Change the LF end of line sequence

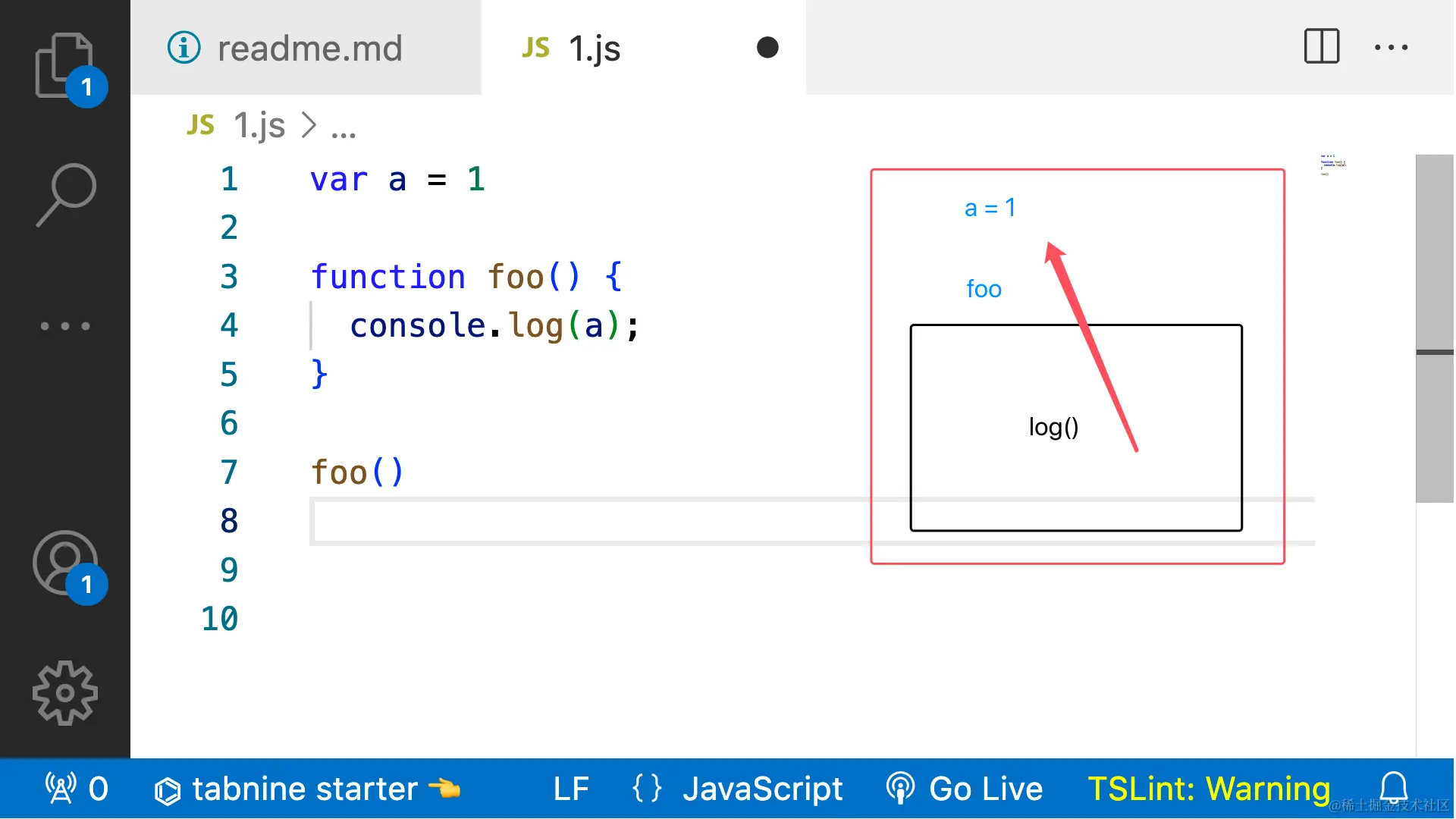point(570,789)
